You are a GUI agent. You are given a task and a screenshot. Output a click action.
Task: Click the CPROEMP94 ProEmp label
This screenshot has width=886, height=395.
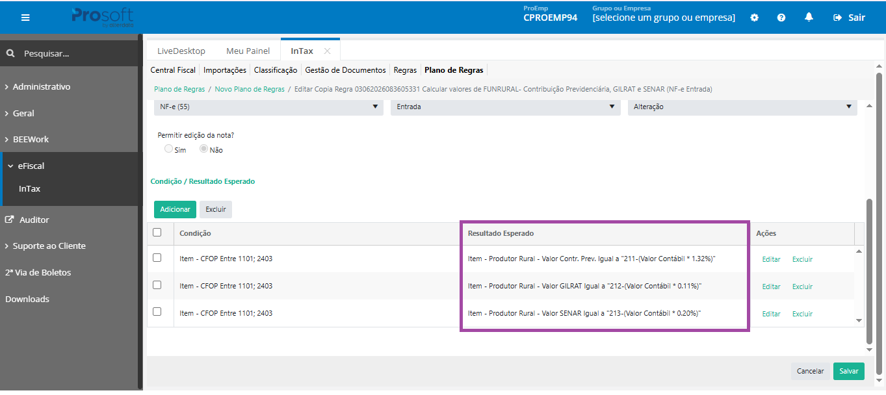pos(550,18)
